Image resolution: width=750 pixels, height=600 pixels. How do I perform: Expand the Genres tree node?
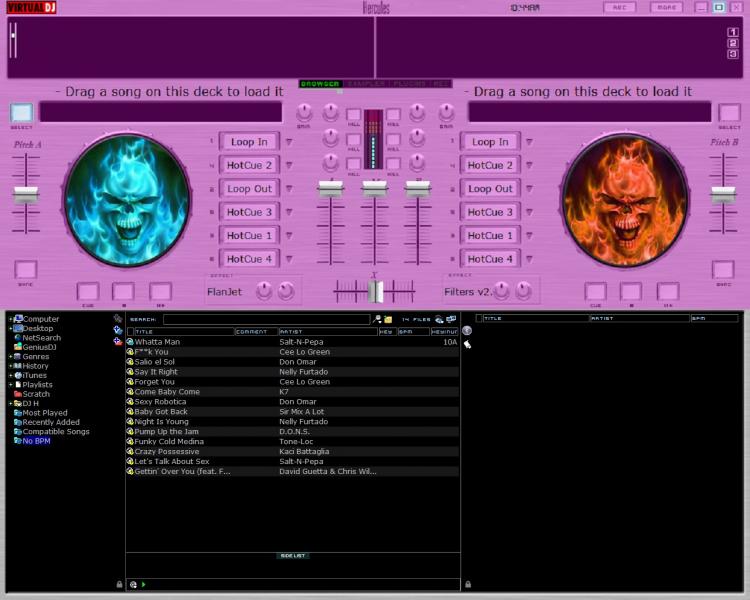pyautogui.click(x=11, y=356)
